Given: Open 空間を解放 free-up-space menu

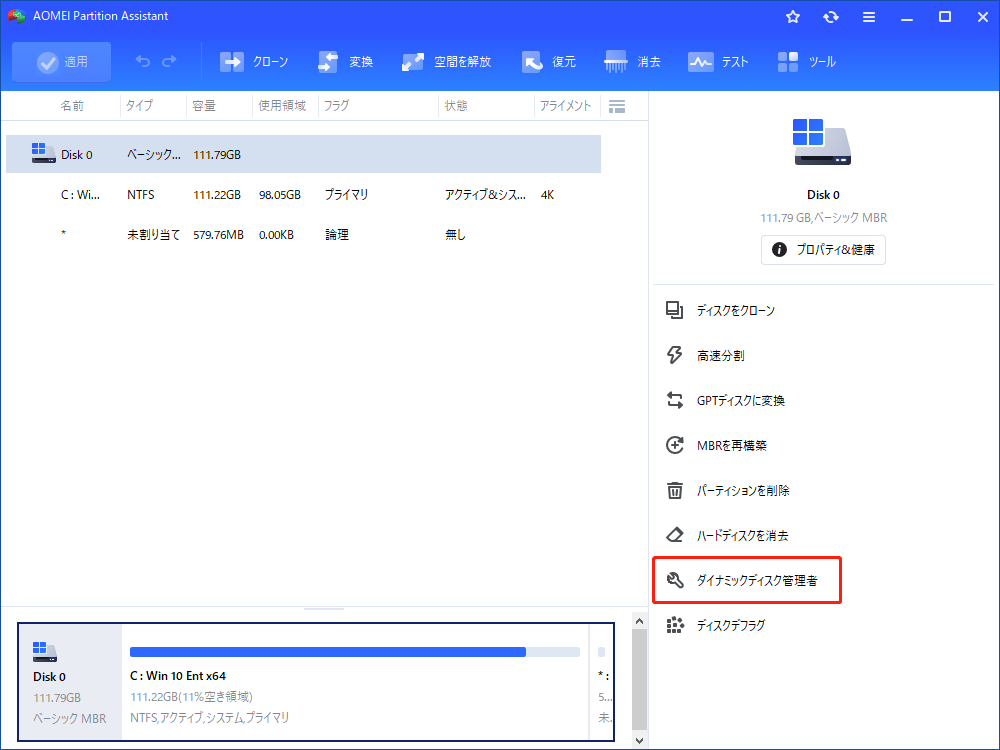Looking at the screenshot, I should (446, 62).
